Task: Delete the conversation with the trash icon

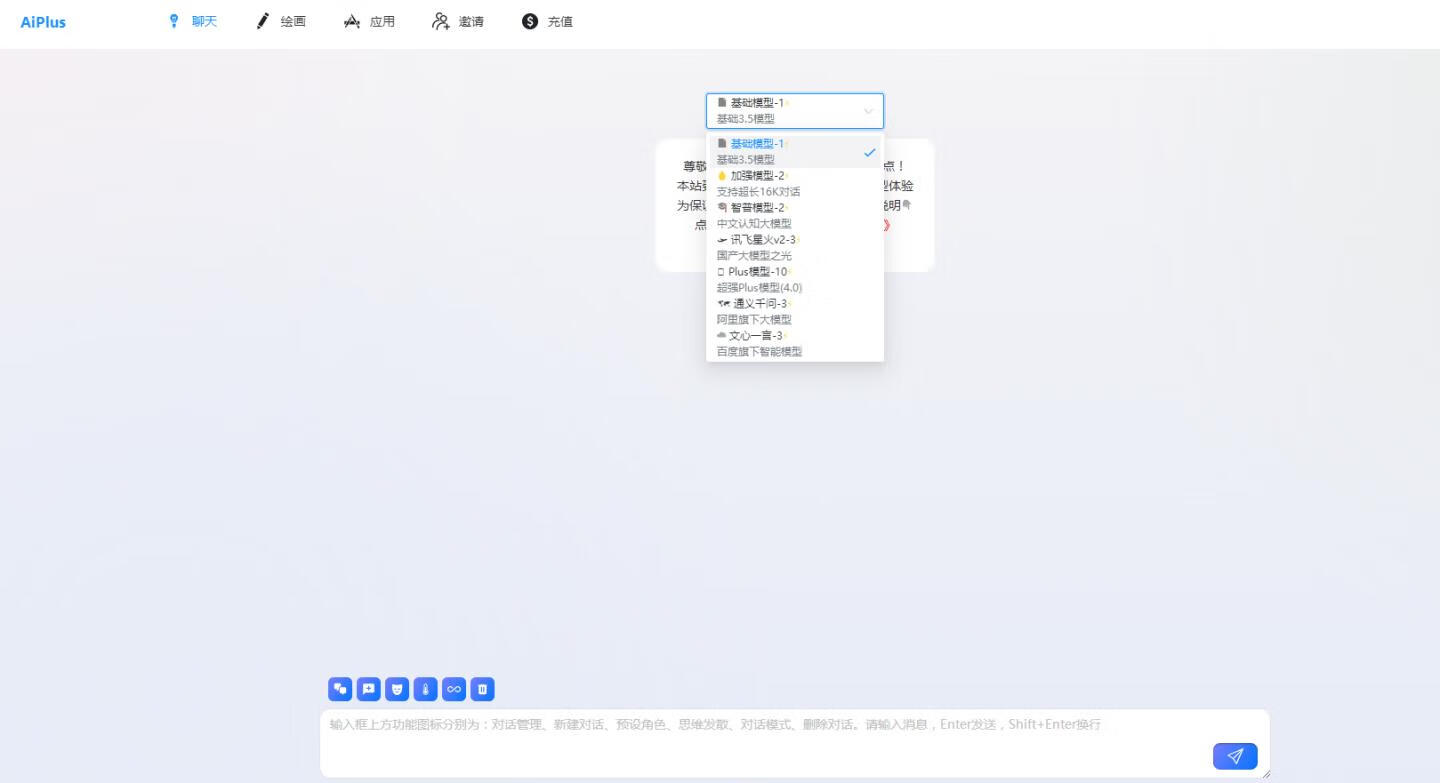Action: pos(482,689)
